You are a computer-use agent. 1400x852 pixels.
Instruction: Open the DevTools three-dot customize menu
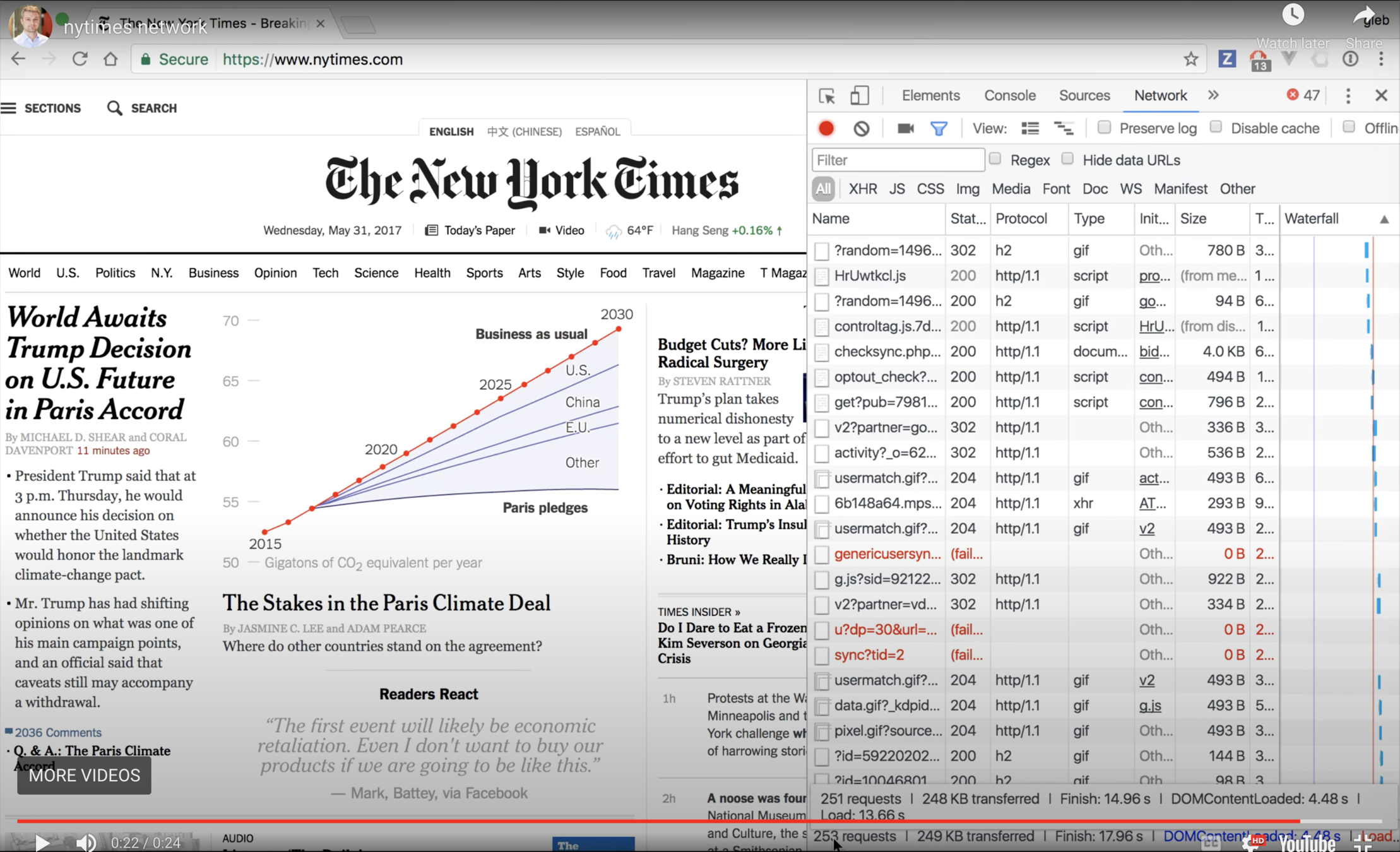coord(1348,96)
